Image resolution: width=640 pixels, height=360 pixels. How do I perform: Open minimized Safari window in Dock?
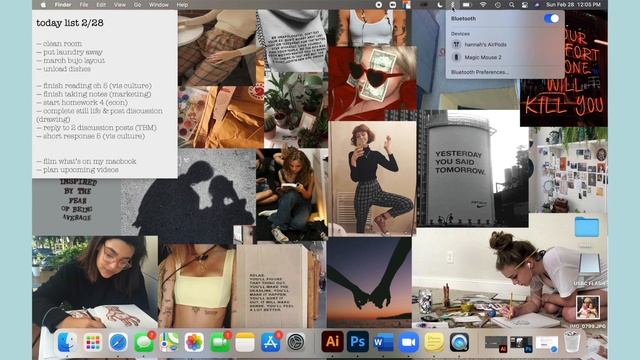tap(547, 344)
